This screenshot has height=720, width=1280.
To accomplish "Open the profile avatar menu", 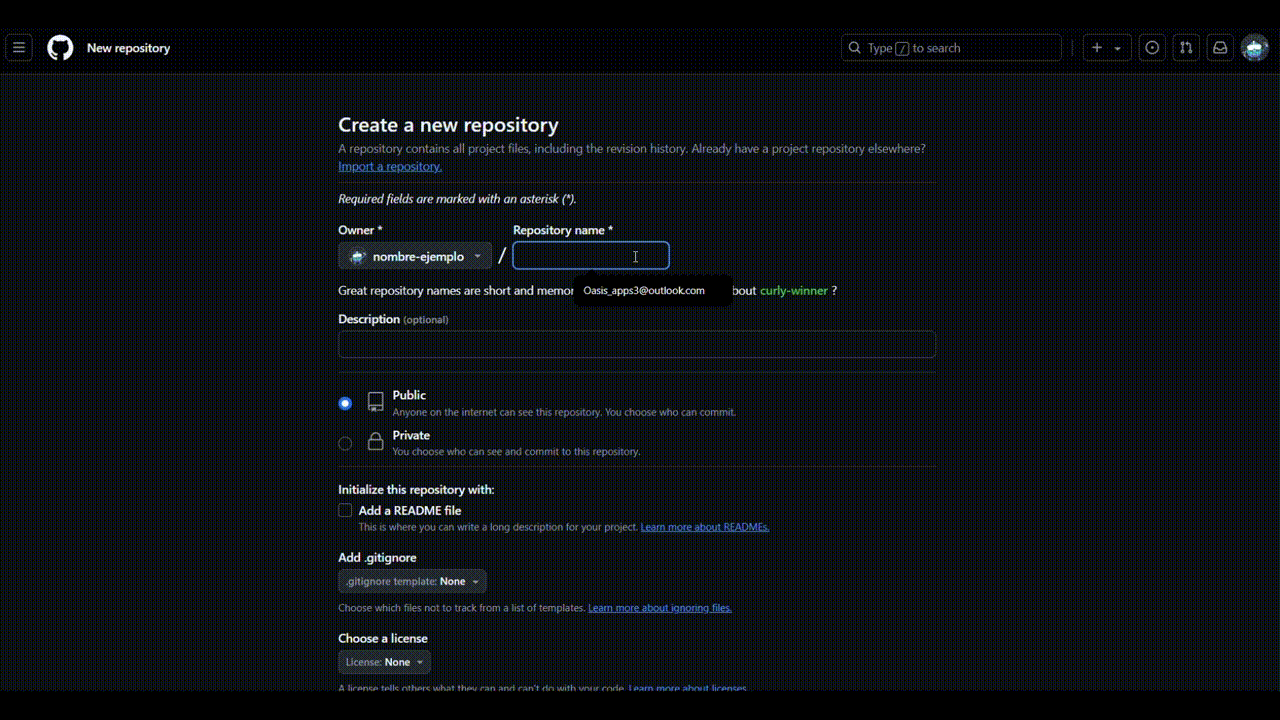I will pos(1255,47).
